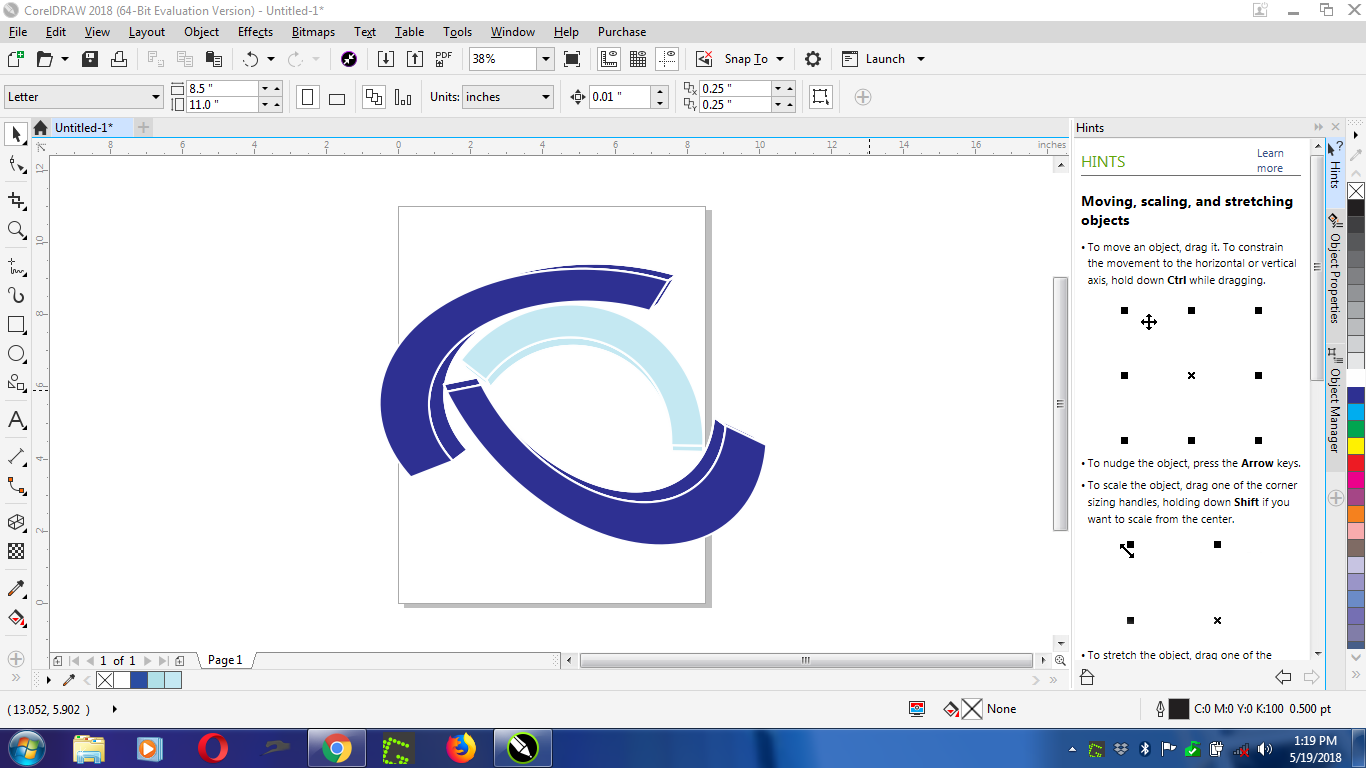Select the Transparency tool

pos(16,551)
